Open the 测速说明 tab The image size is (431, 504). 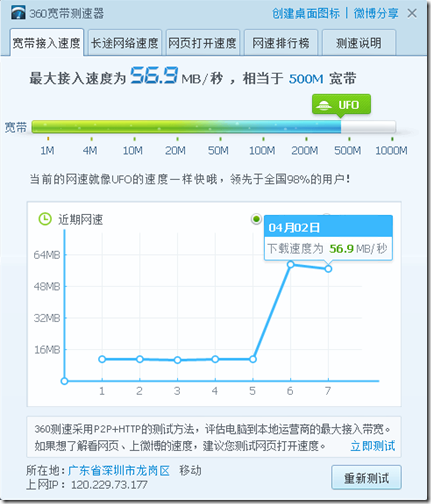359,43
